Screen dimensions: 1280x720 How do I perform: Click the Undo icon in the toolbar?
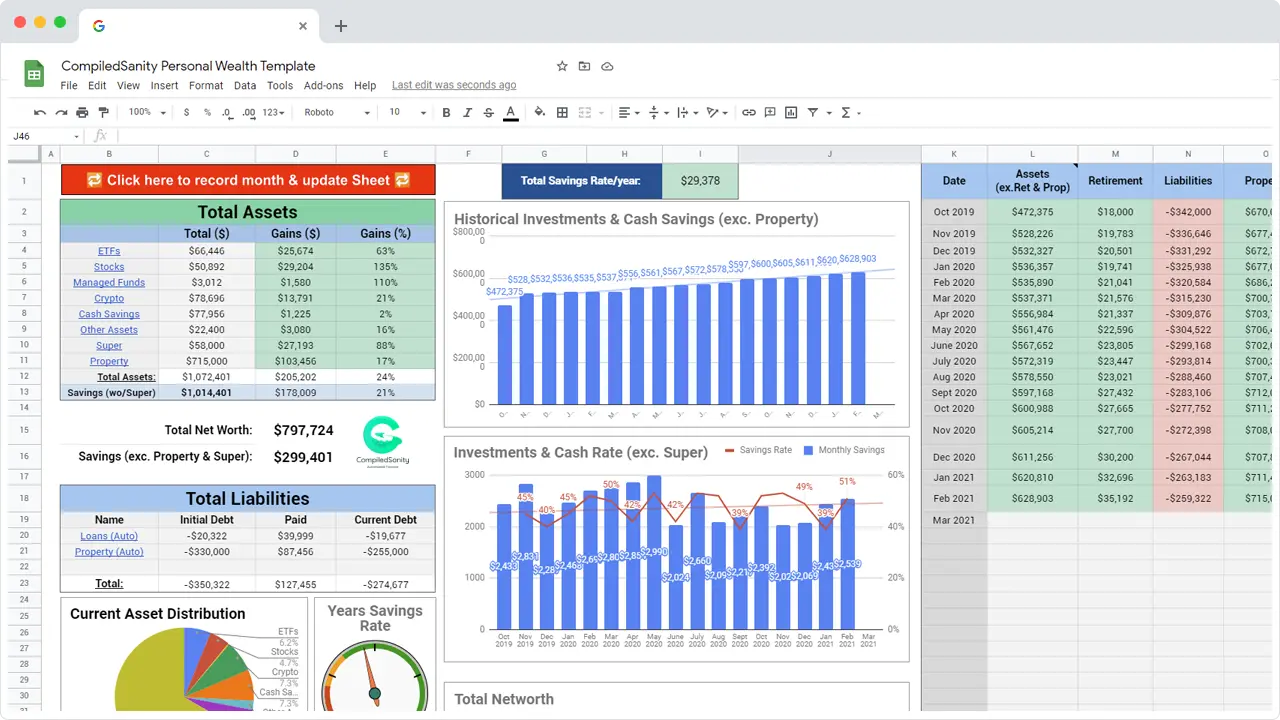40,113
